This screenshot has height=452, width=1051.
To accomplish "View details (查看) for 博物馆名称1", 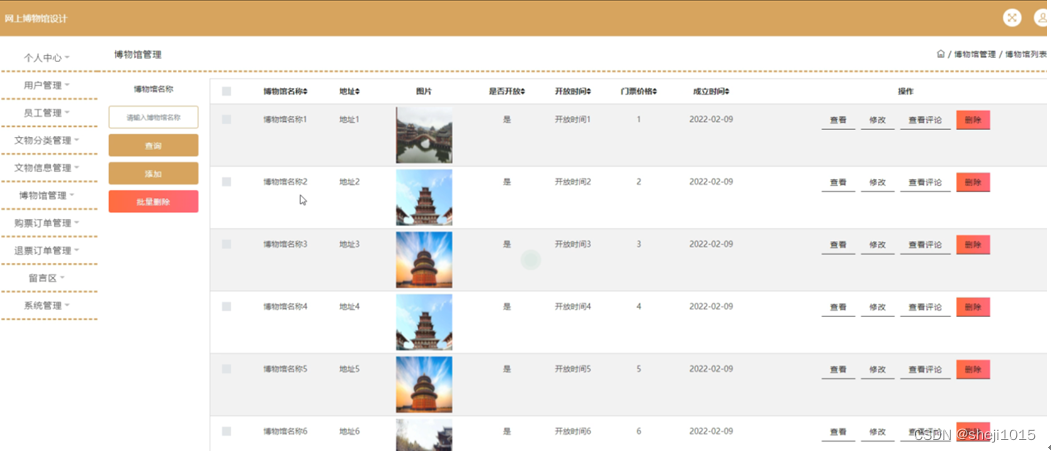I will click(838, 120).
